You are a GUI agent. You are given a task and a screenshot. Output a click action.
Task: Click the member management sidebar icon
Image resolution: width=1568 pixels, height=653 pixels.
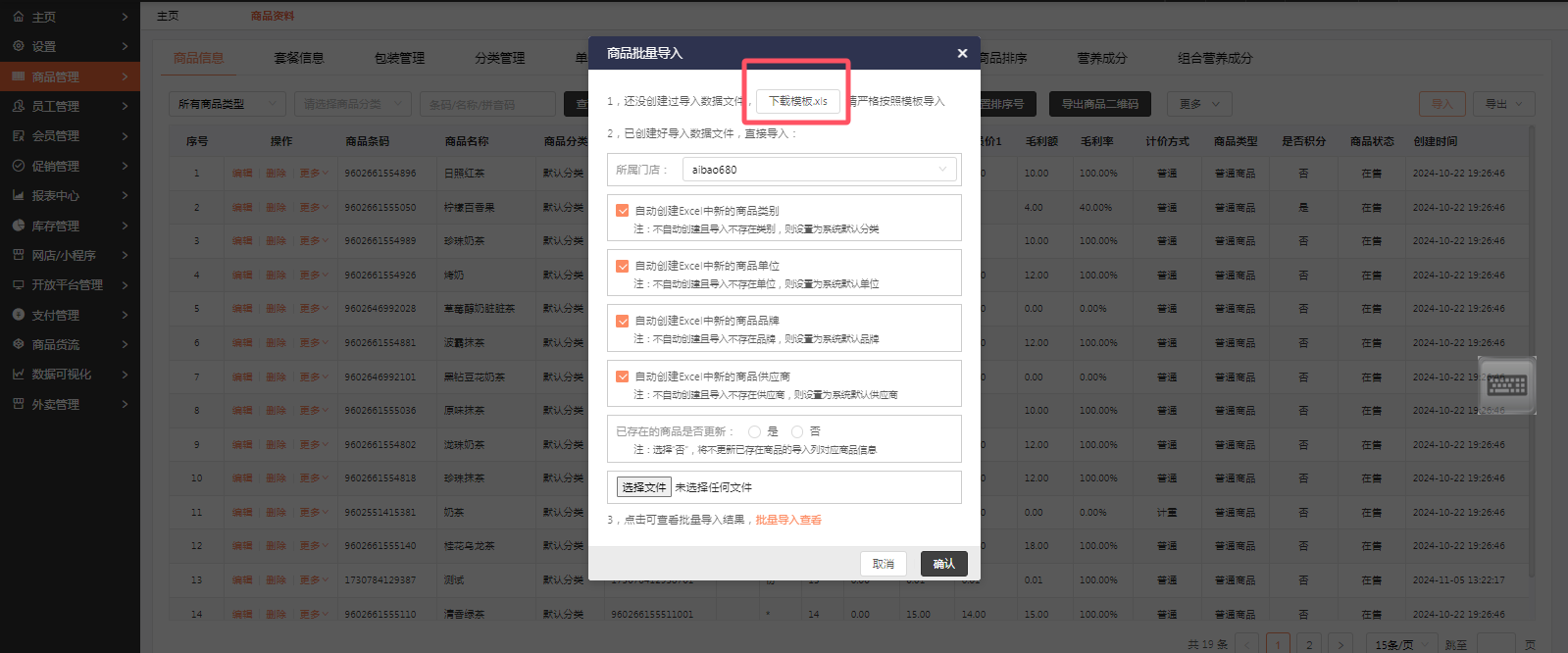19,135
